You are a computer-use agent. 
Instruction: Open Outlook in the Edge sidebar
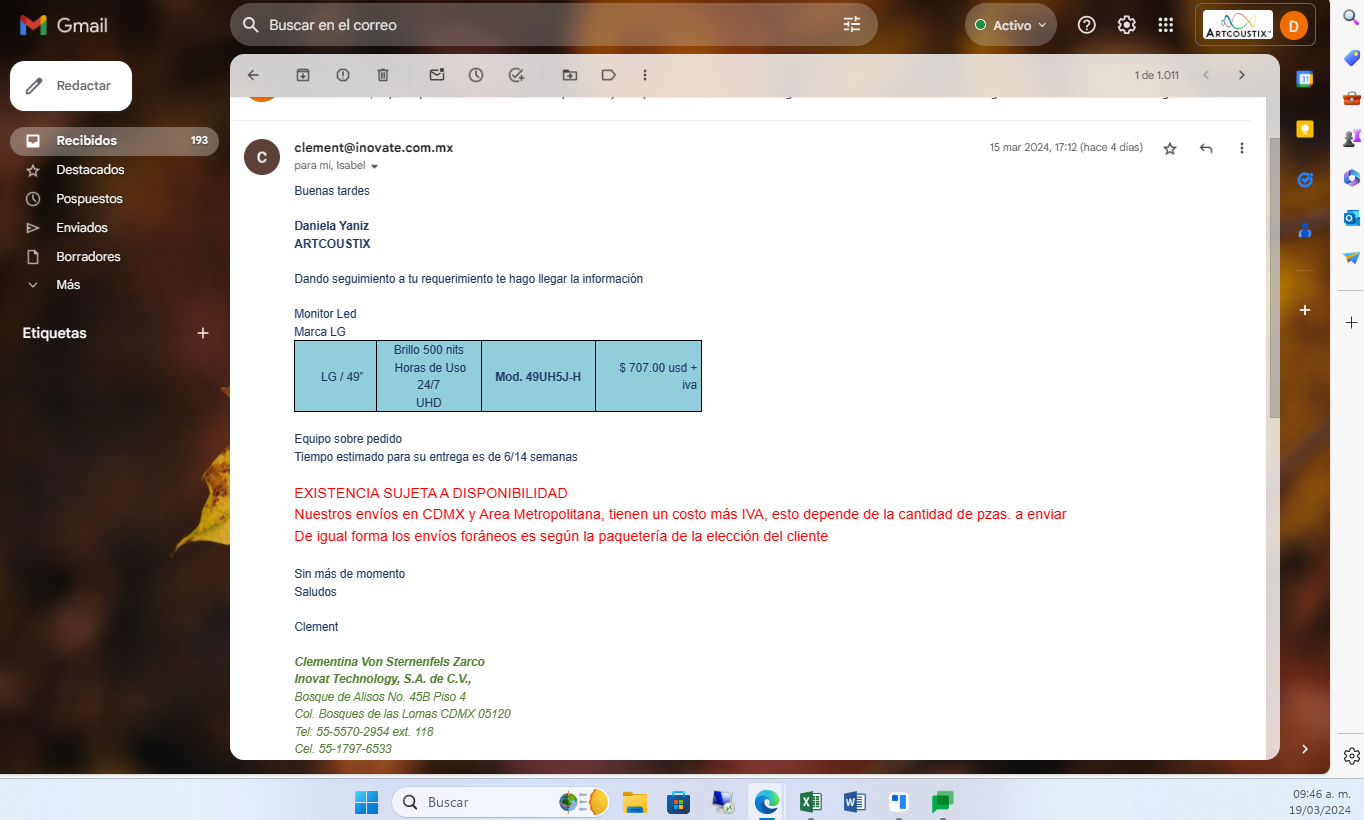point(1351,218)
